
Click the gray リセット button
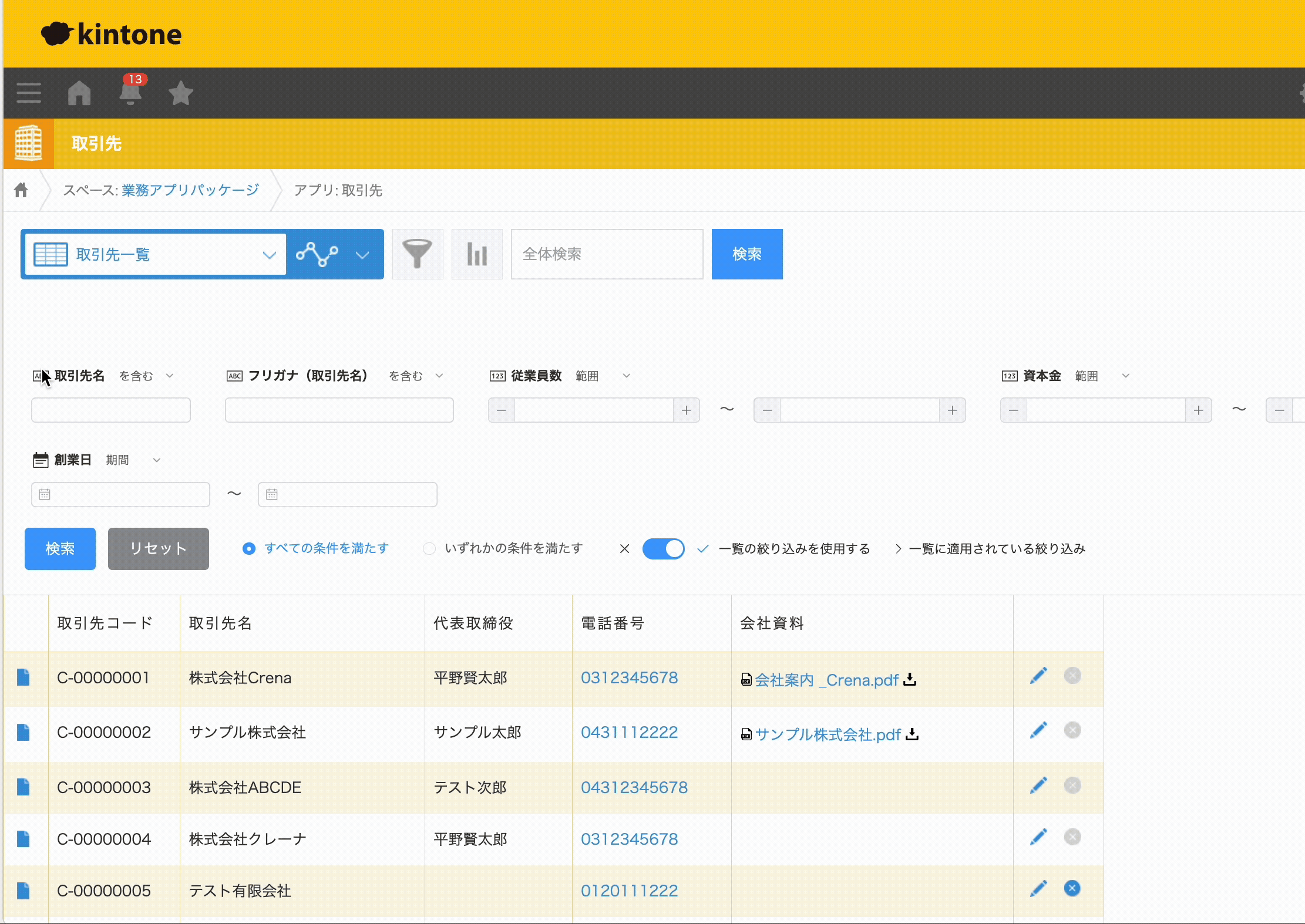158,548
